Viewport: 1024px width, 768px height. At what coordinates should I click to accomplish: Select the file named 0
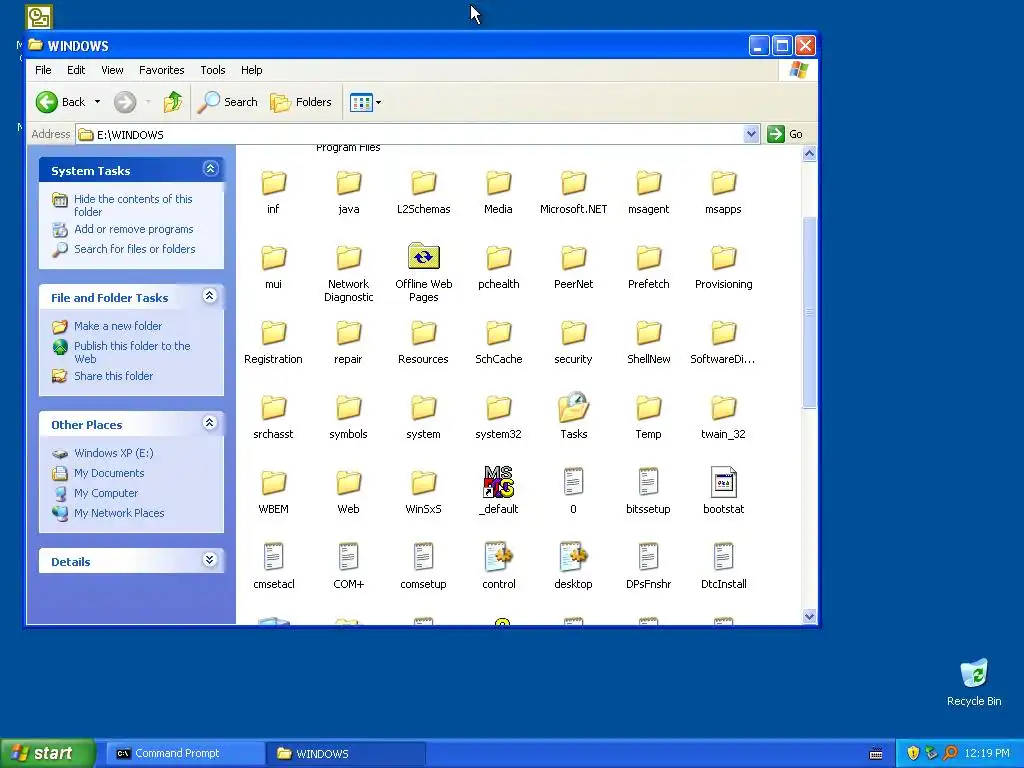[573, 491]
